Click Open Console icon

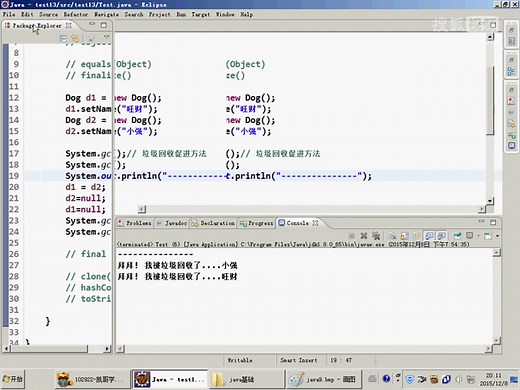coord(488,236)
